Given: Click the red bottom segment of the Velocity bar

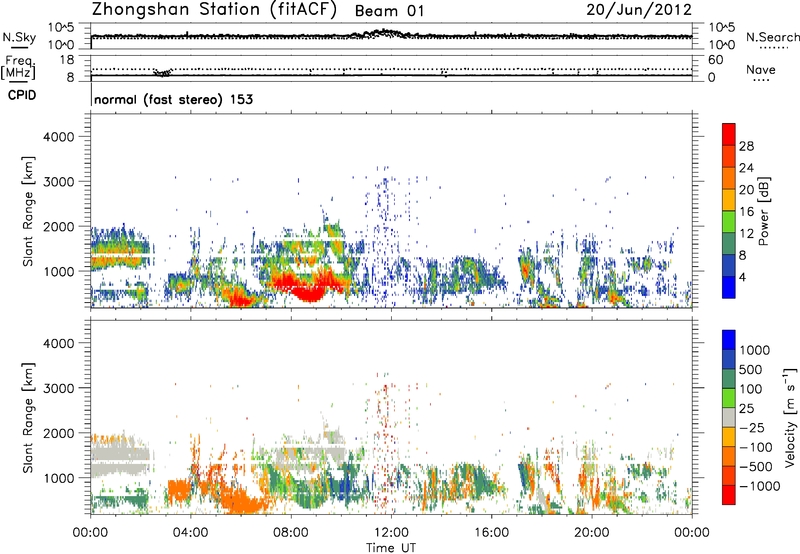Looking at the screenshot, I should [729, 495].
